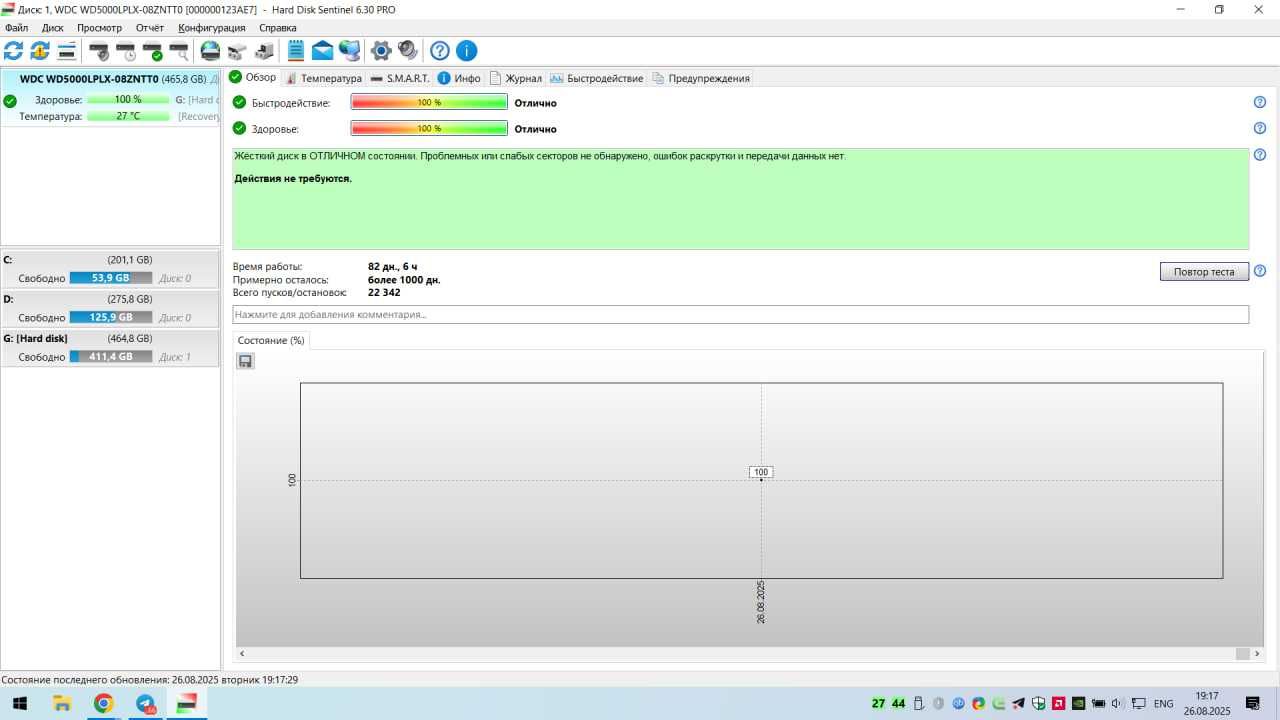Open the notification center tray icon
Viewport: 1280px width, 720px height.
1254,704
